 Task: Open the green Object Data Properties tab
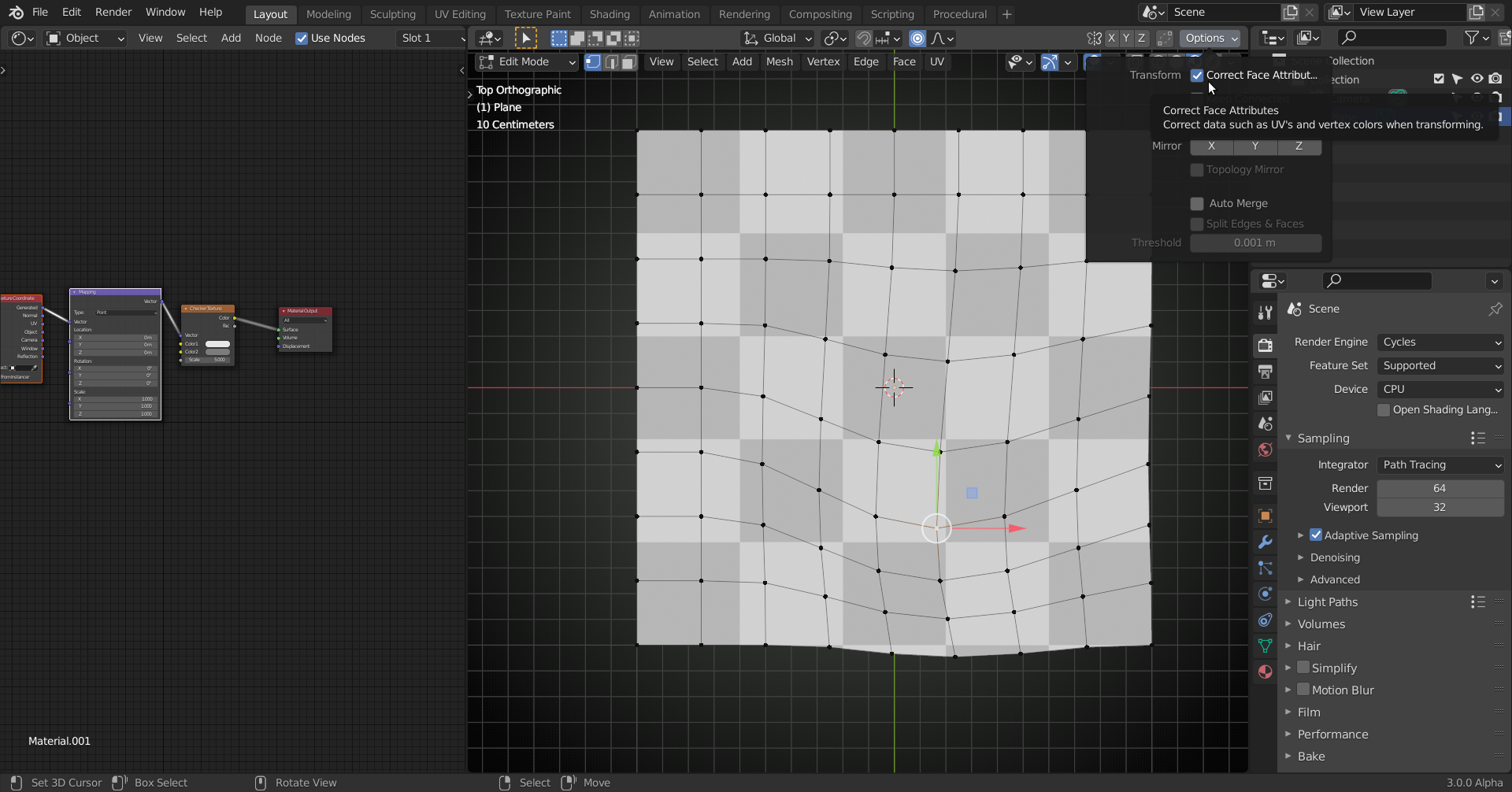[x=1265, y=646]
